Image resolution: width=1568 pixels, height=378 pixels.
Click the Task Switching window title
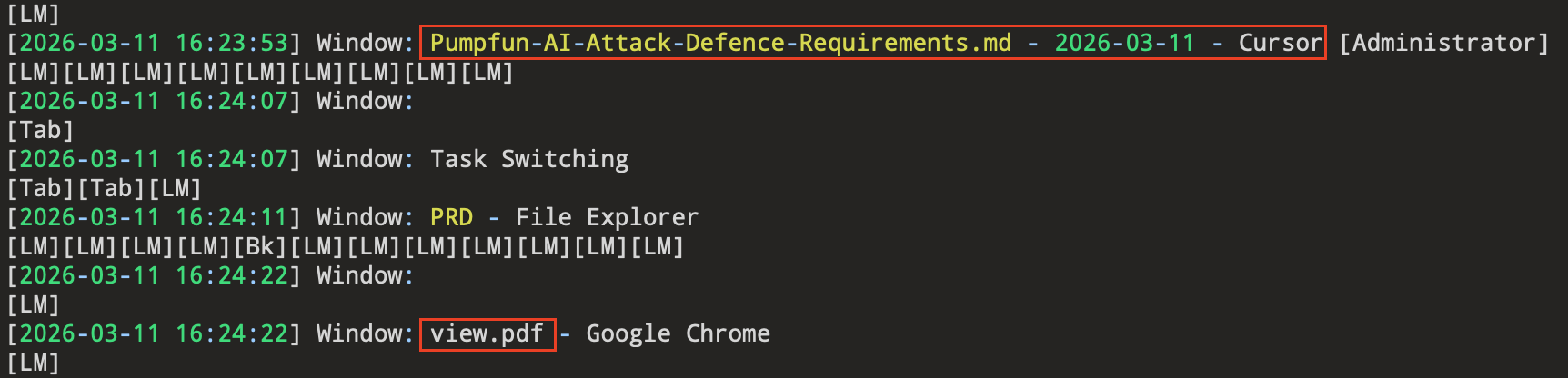[x=529, y=159]
